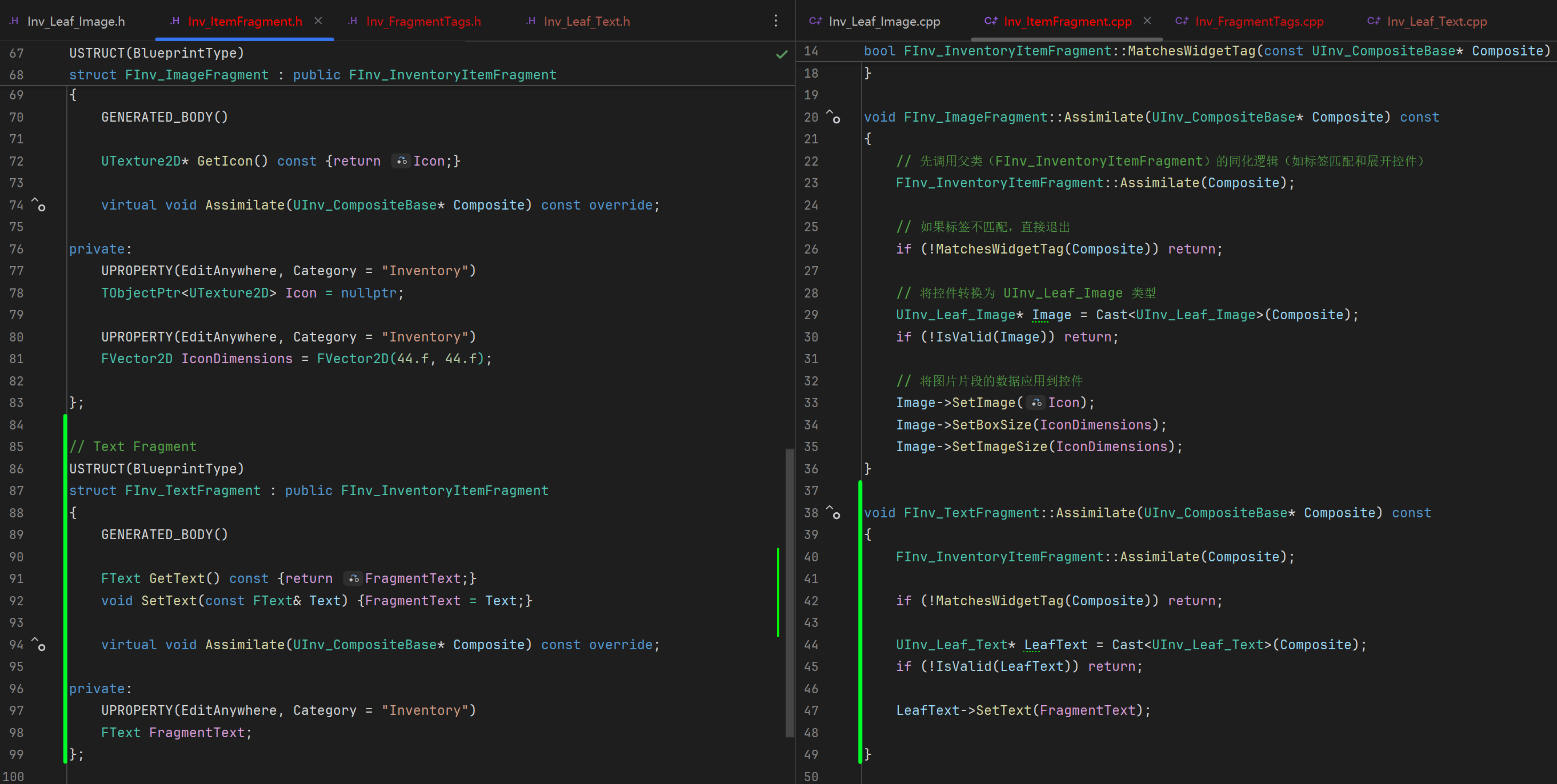Close the Inv_ItemFragment.h tab
The height and width of the screenshot is (784, 1557).
tap(318, 21)
